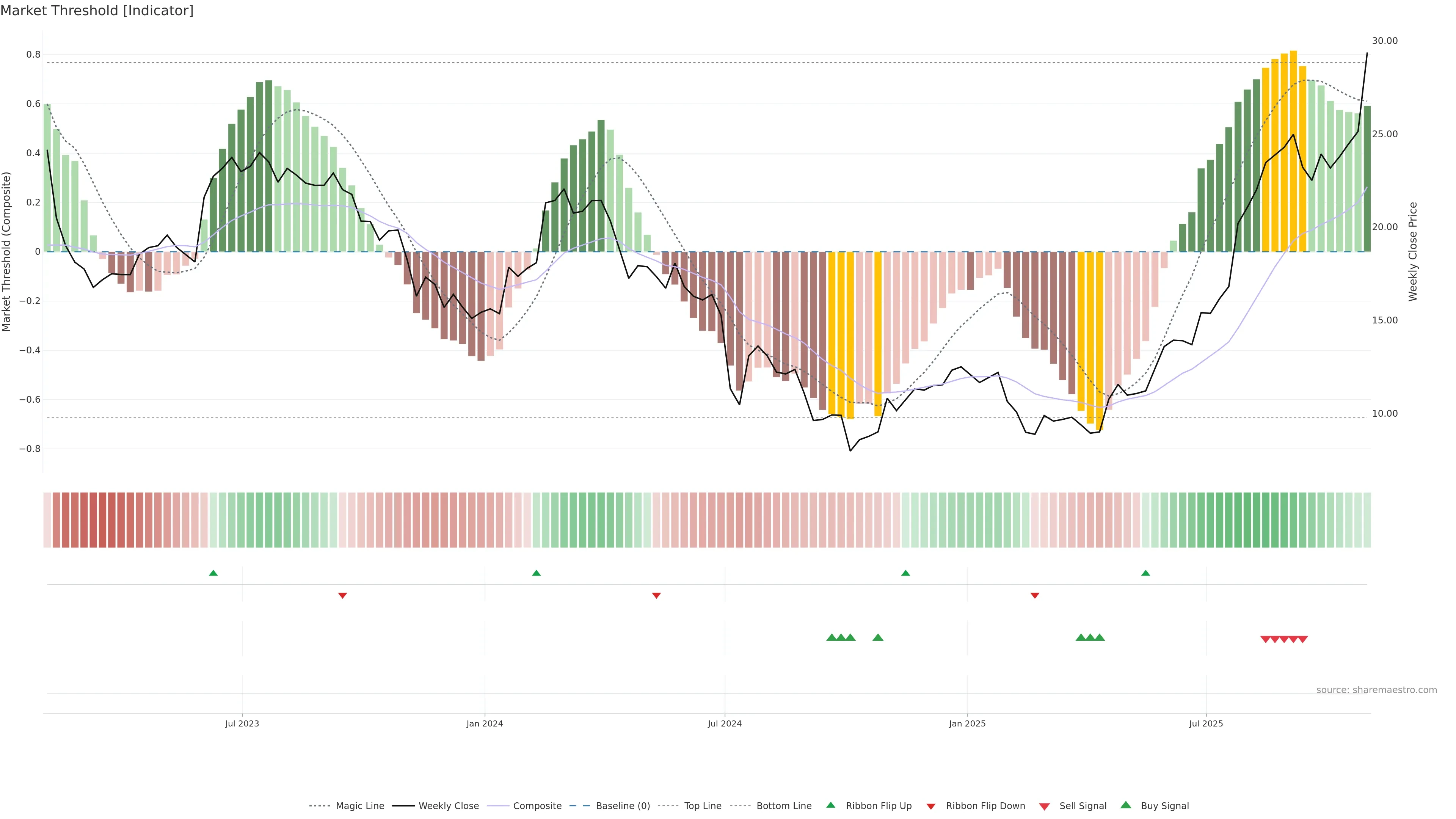
Task: Click the Jan 2024 x-axis label
Action: tap(485, 723)
